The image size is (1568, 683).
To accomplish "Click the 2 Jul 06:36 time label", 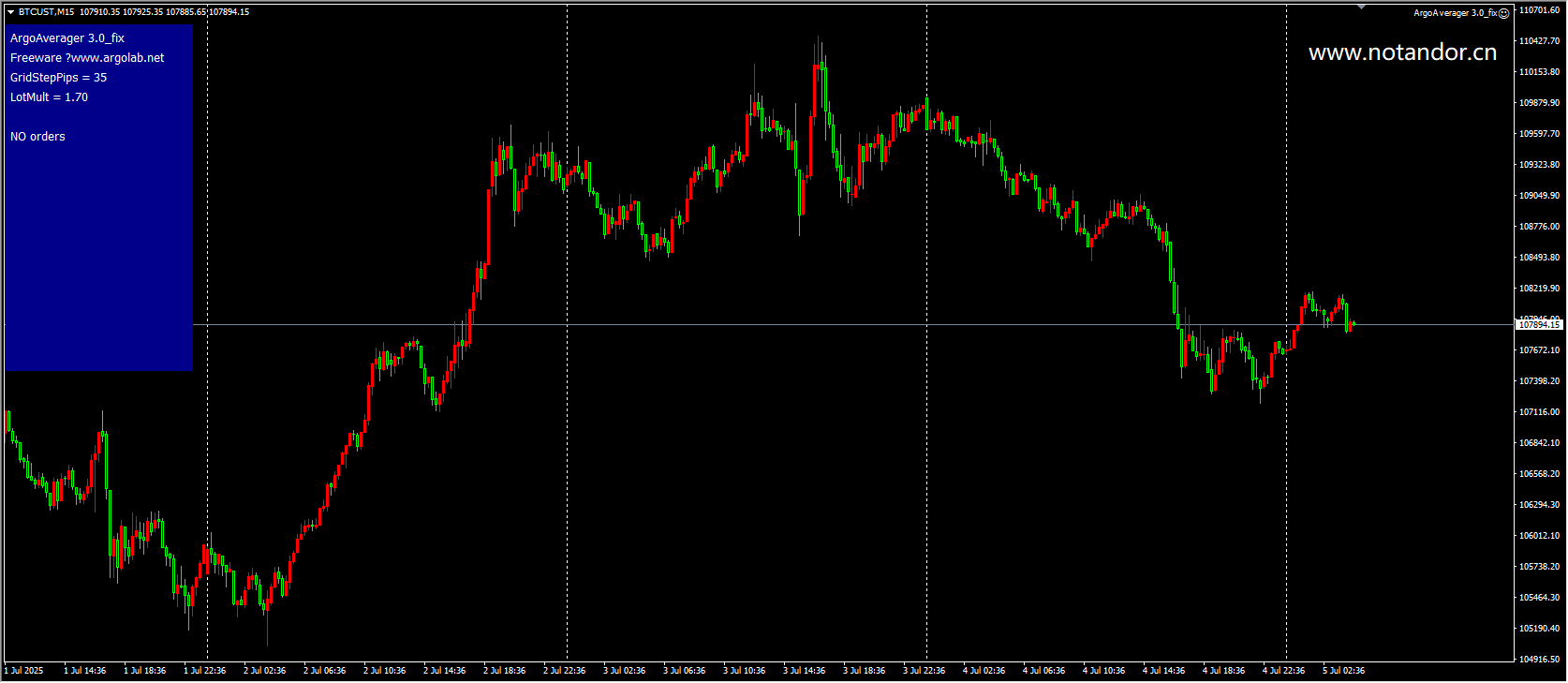I will 324,671.
